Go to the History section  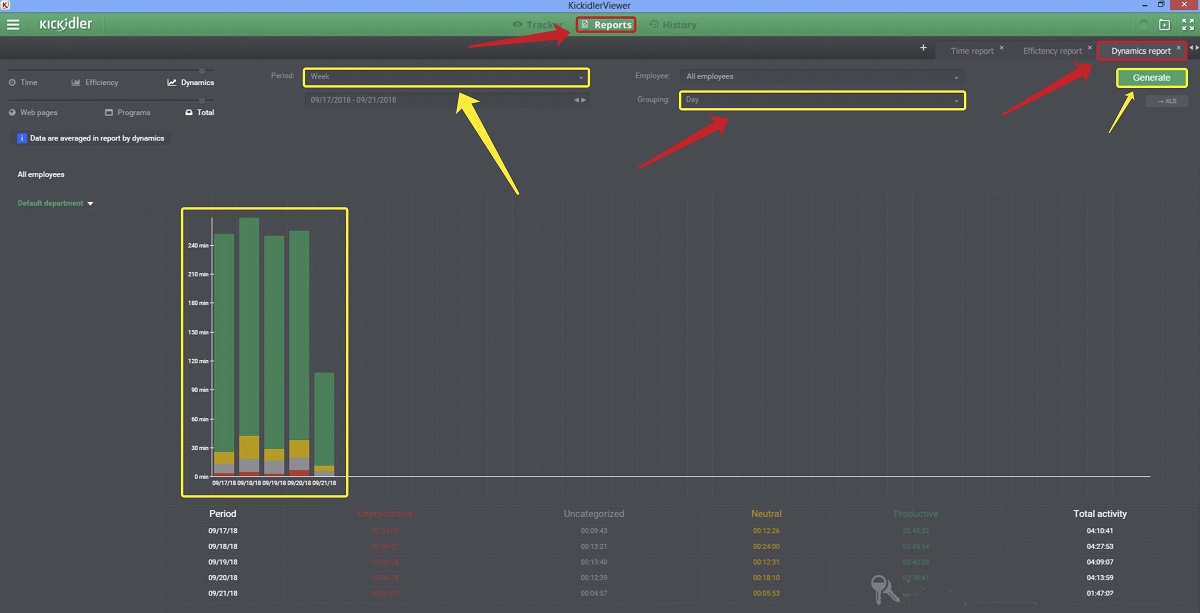coord(672,24)
